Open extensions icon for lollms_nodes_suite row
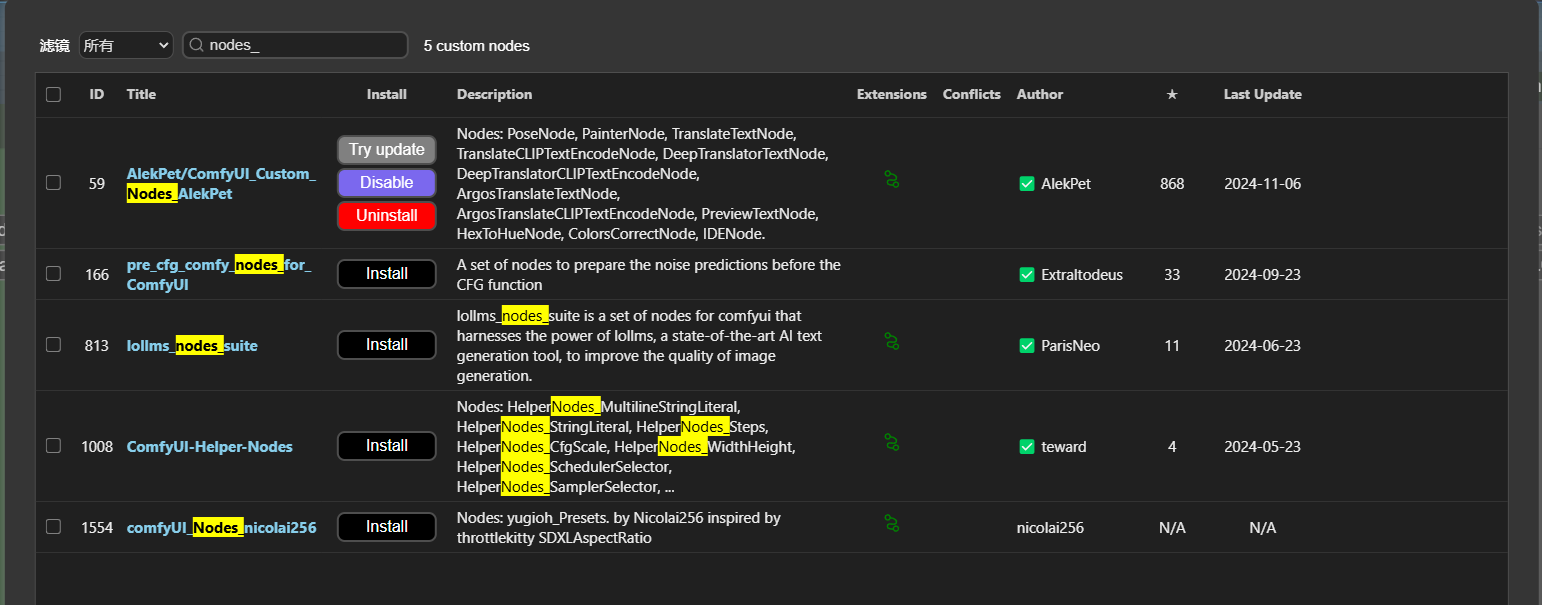 (x=891, y=341)
